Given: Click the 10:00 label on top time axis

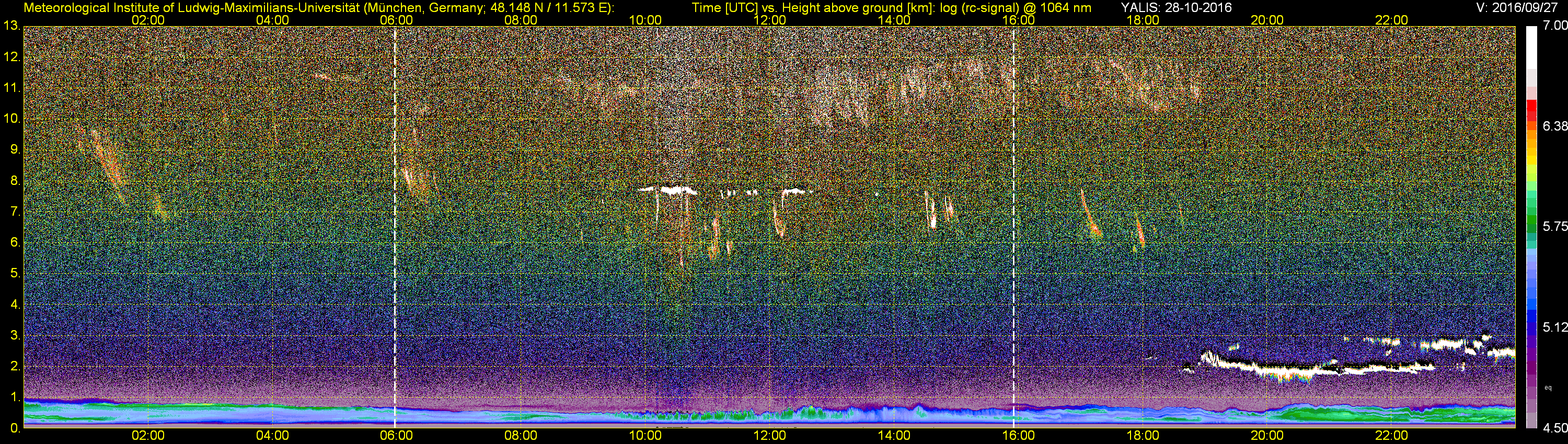Looking at the screenshot, I should [645, 20].
